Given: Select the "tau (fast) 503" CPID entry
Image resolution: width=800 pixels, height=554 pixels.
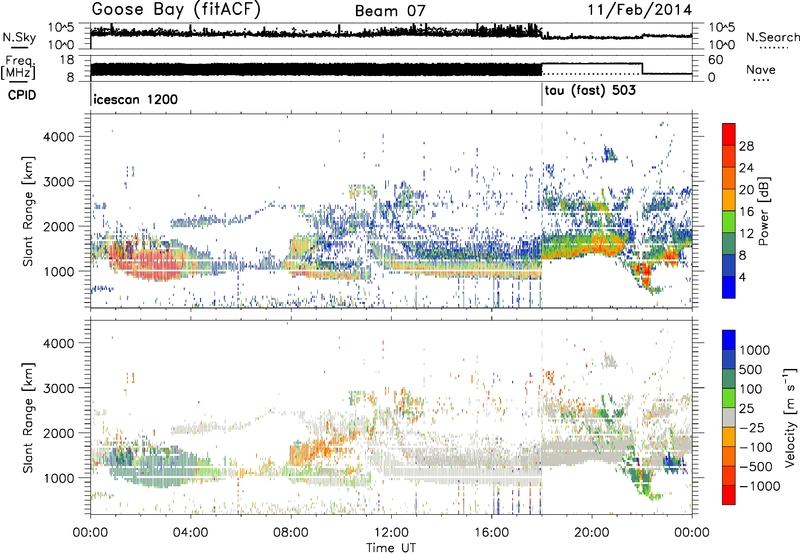Looking at the screenshot, I should click(x=590, y=91).
